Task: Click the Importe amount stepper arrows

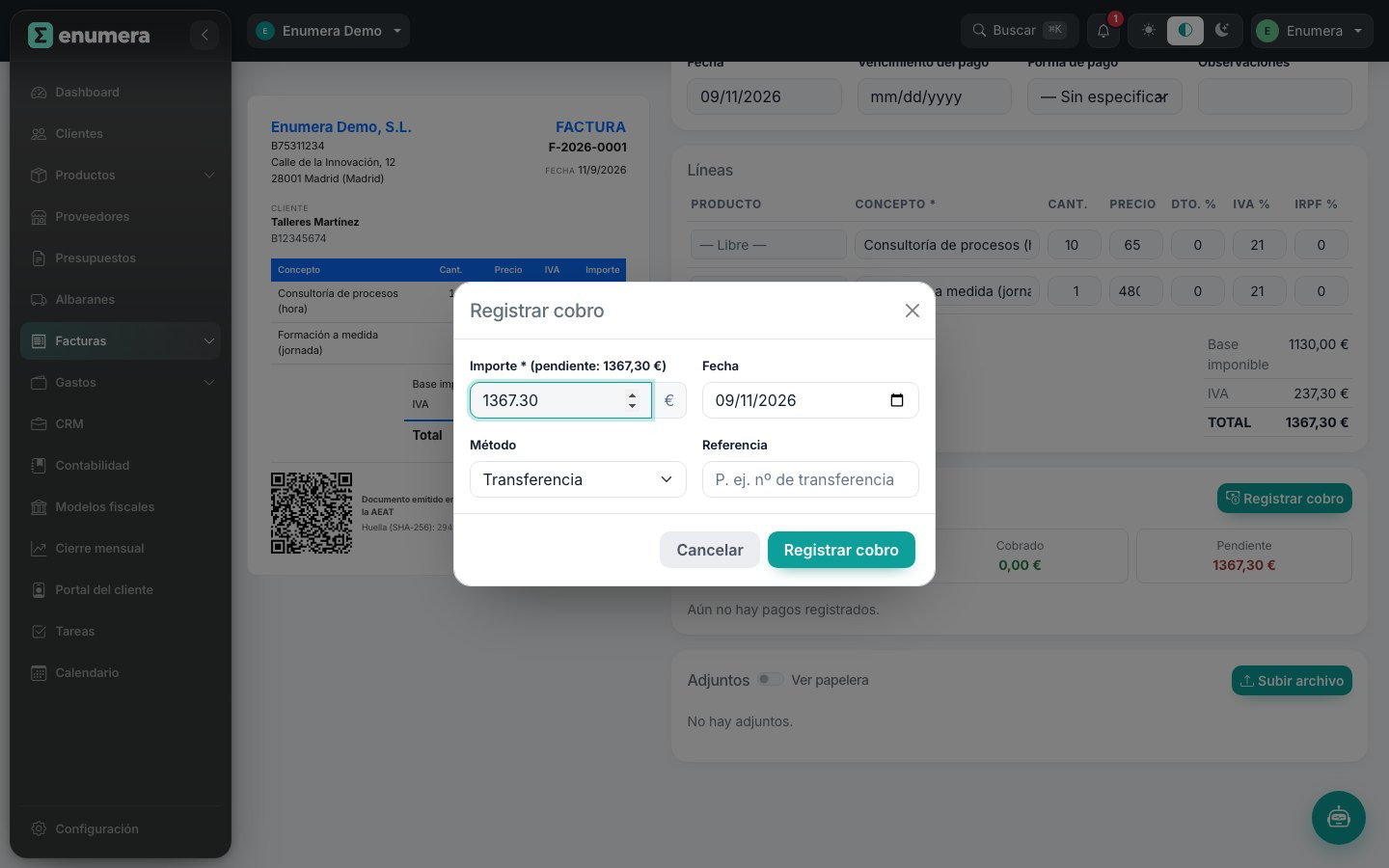Action: tap(632, 400)
